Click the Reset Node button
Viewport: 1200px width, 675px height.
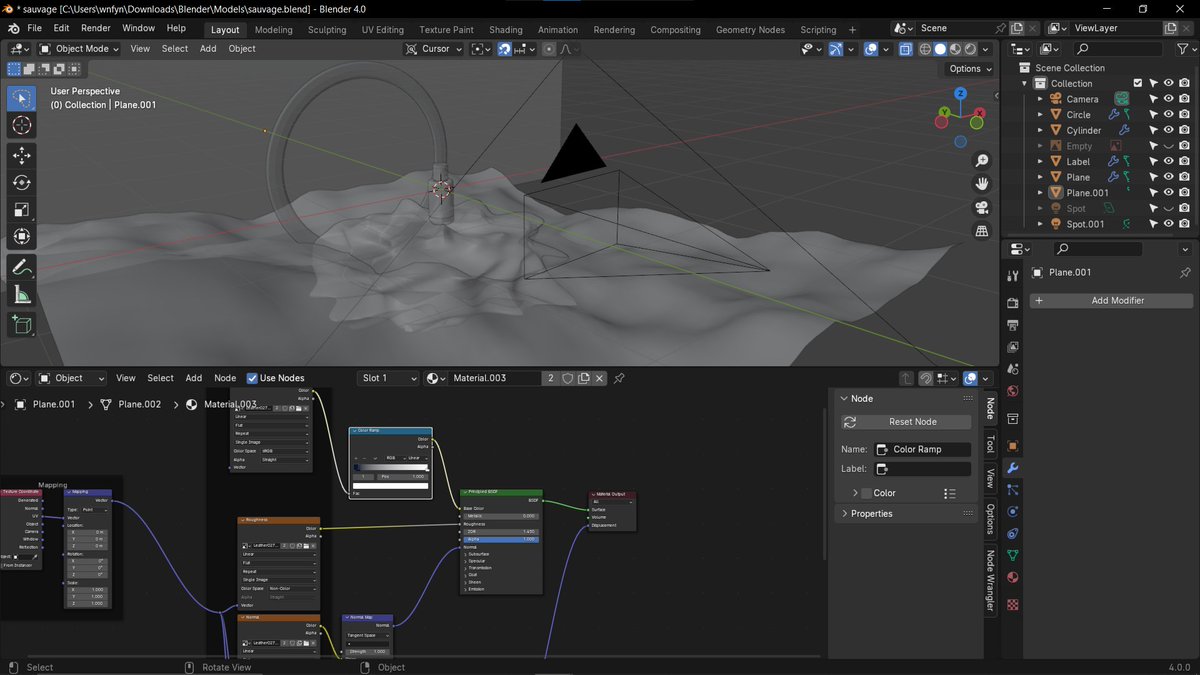point(906,422)
